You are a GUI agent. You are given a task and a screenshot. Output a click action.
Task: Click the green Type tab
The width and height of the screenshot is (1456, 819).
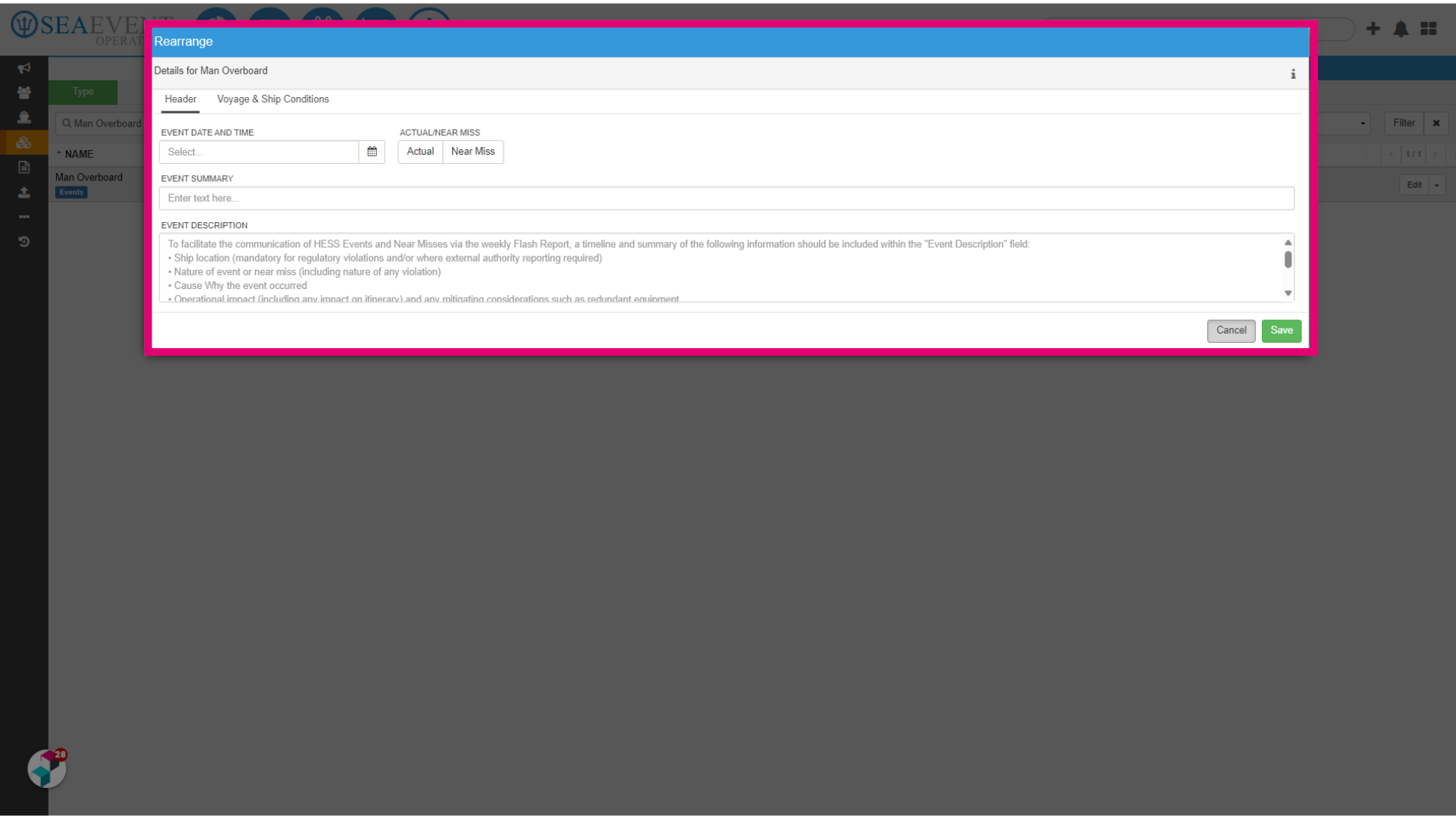(83, 92)
